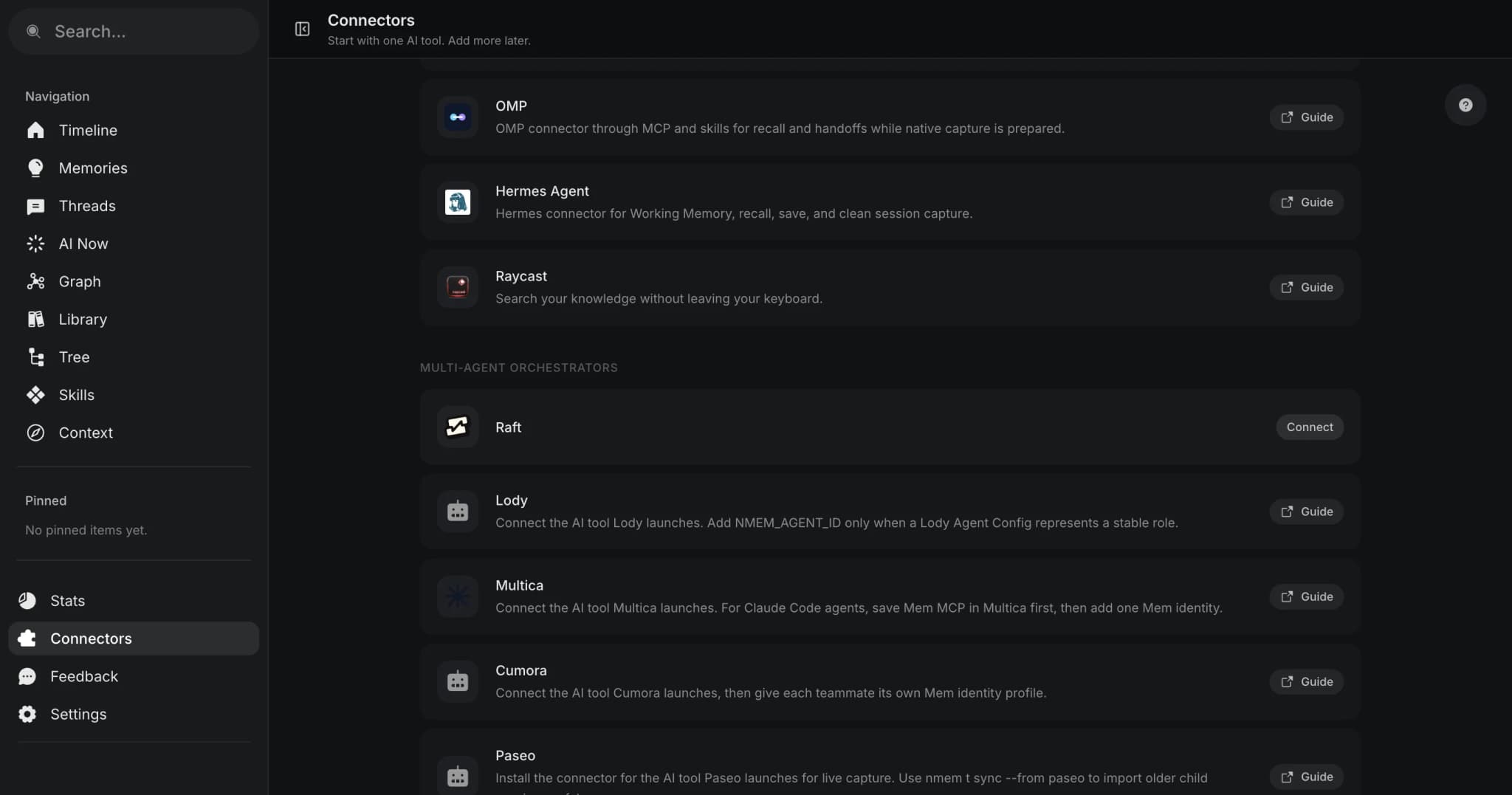Click the Tree hierarchy icon

click(x=35, y=357)
